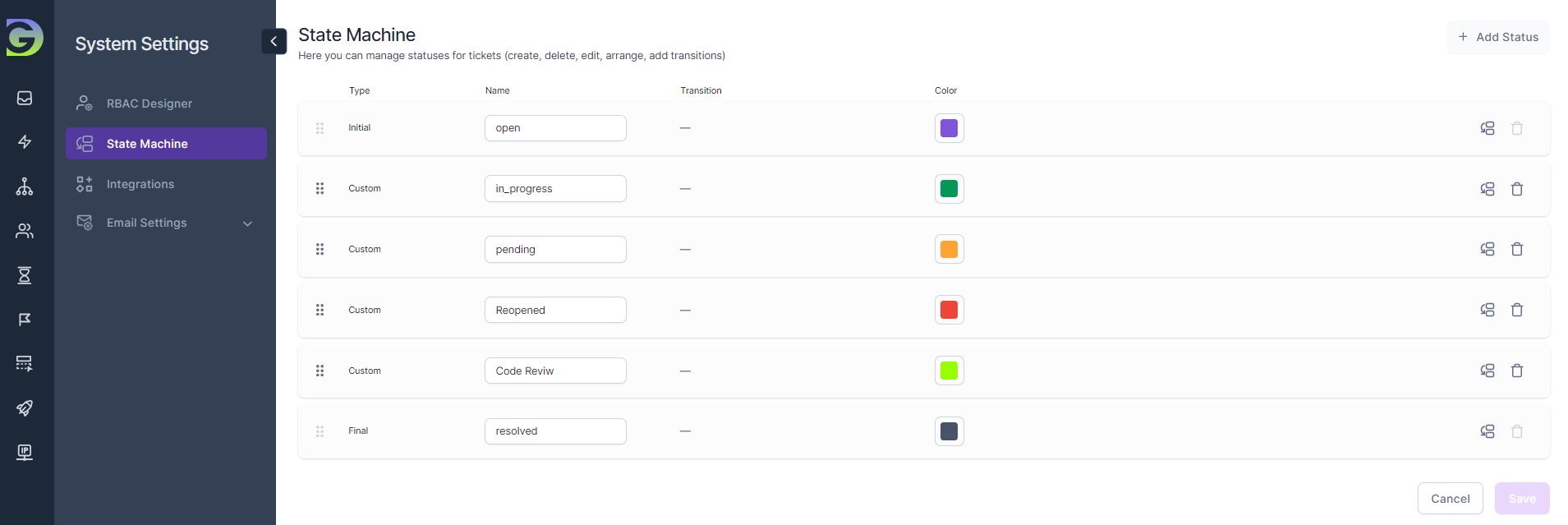Open the flag icon in left rail
The image size is (1568, 525).
point(25,320)
